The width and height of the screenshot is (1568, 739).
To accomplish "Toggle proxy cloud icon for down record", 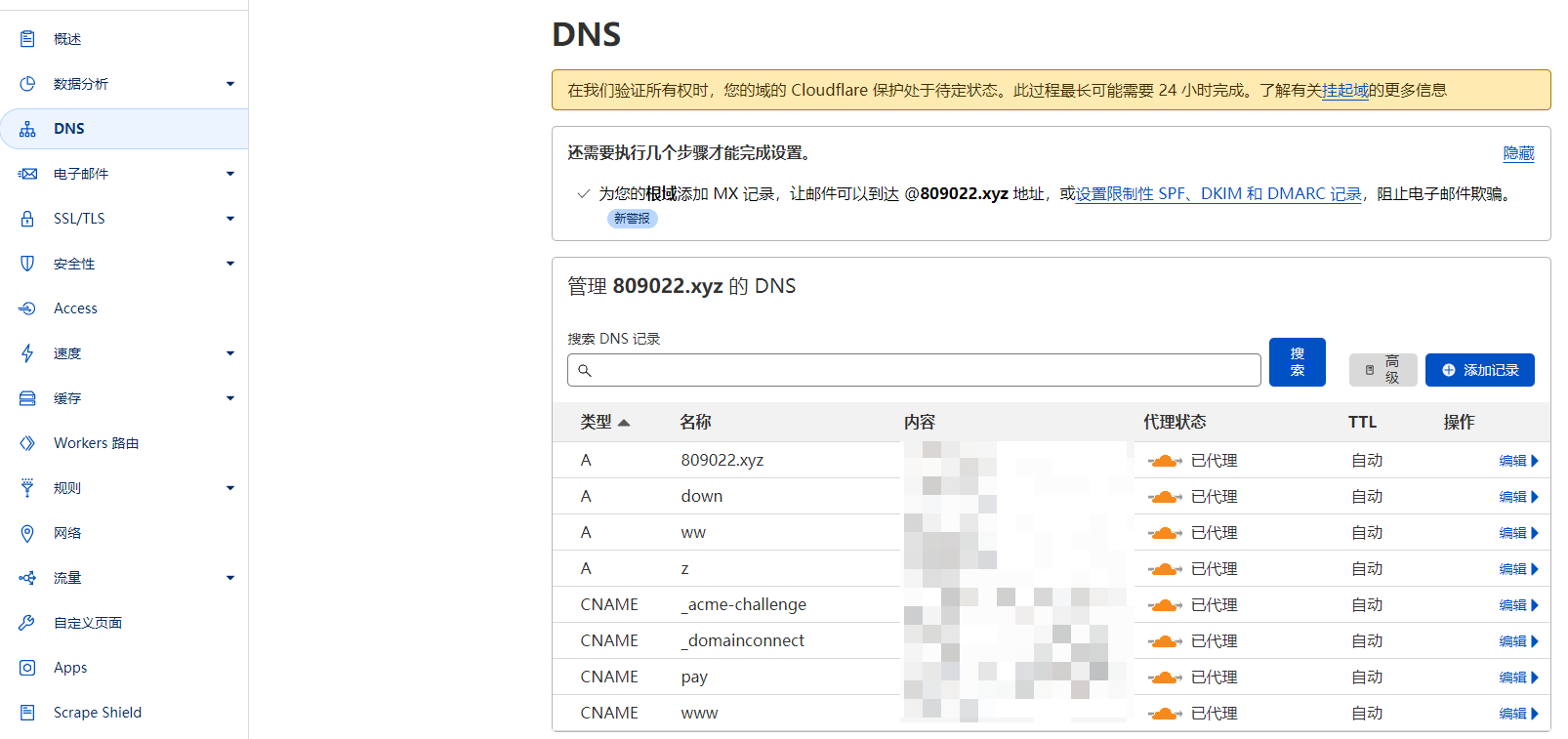I will [1165, 497].
